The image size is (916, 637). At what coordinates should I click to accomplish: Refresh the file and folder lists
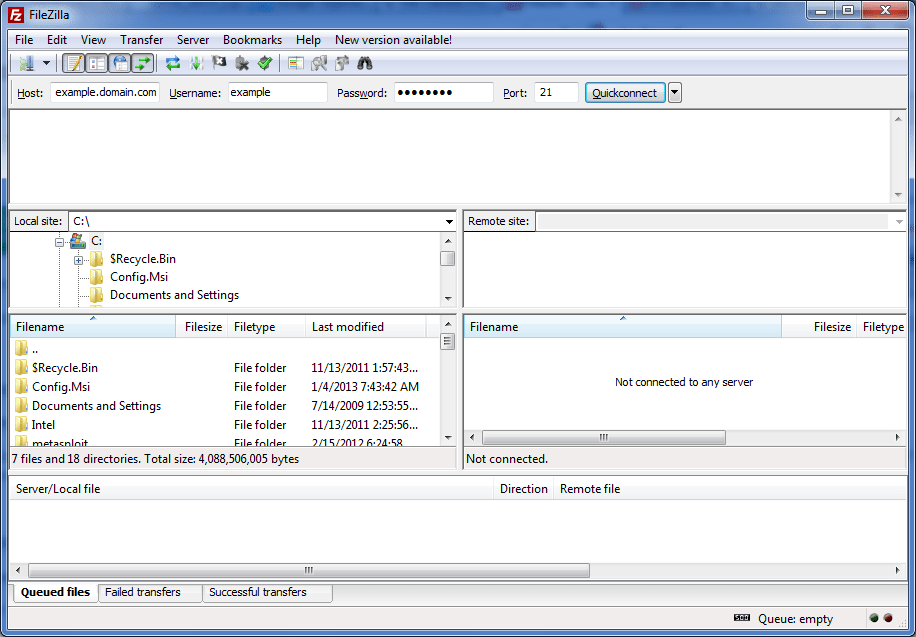(x=172, y=62)
